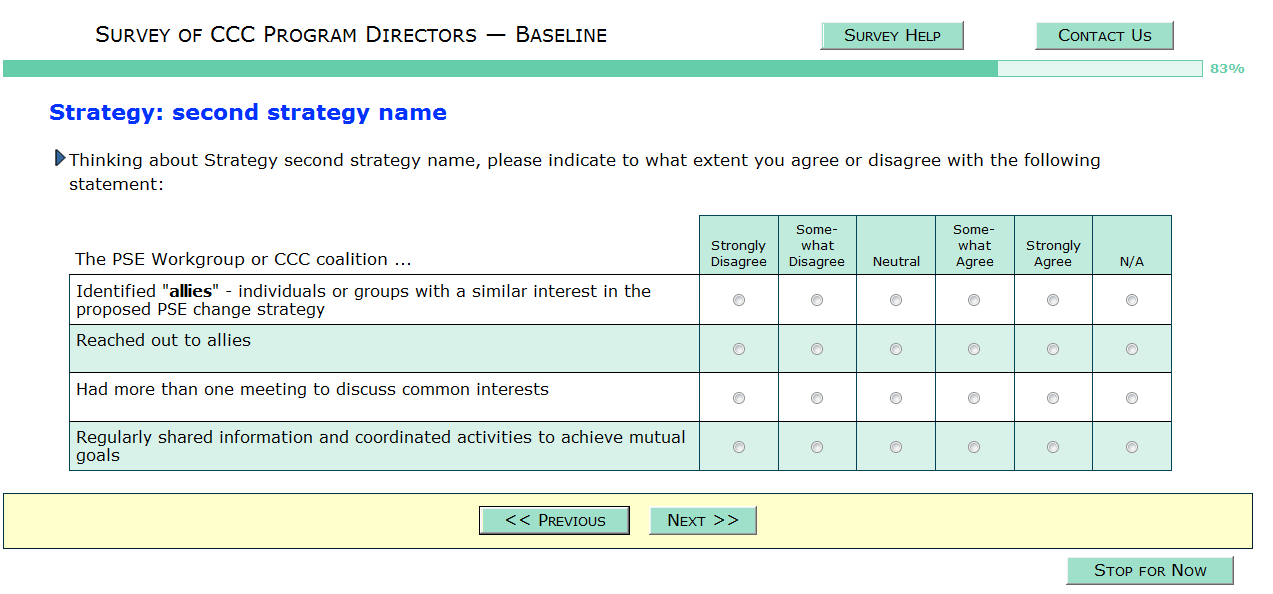The width and height of the screenshot is (1273, 594).
Task: Choose Strongly Agree for Regularly shared information
Action: coord(1053,447)
